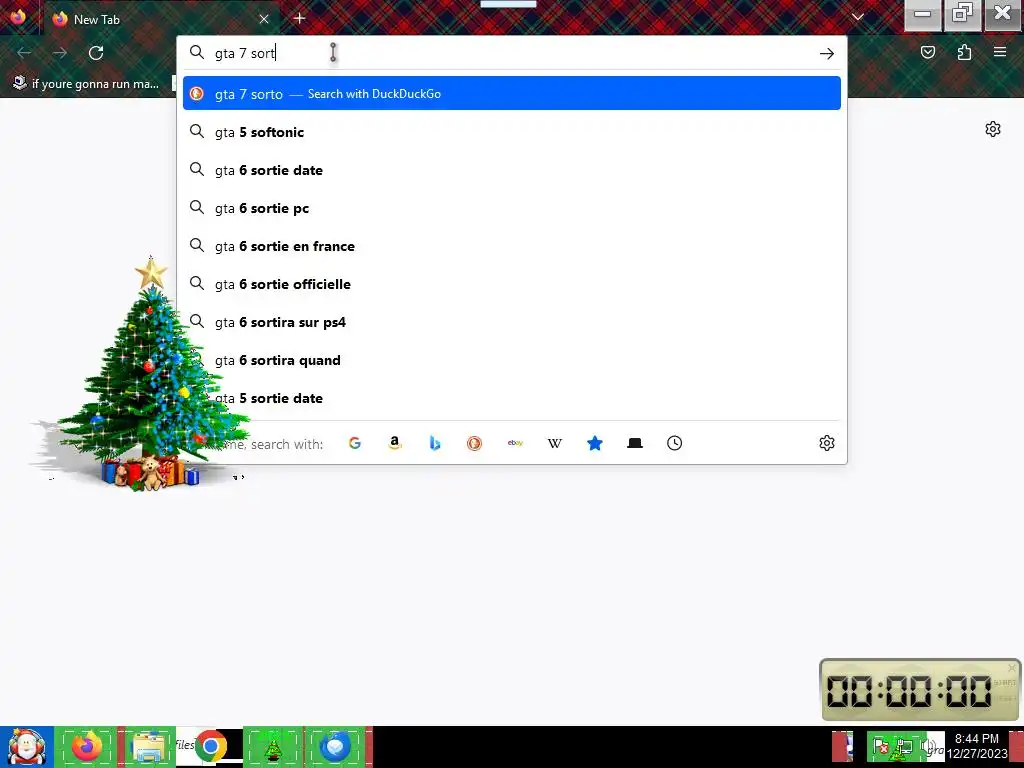1024x768 pixels.
Task: Choose suggestion 'gta 6 sortie officielle'
Action: point(511,284)
